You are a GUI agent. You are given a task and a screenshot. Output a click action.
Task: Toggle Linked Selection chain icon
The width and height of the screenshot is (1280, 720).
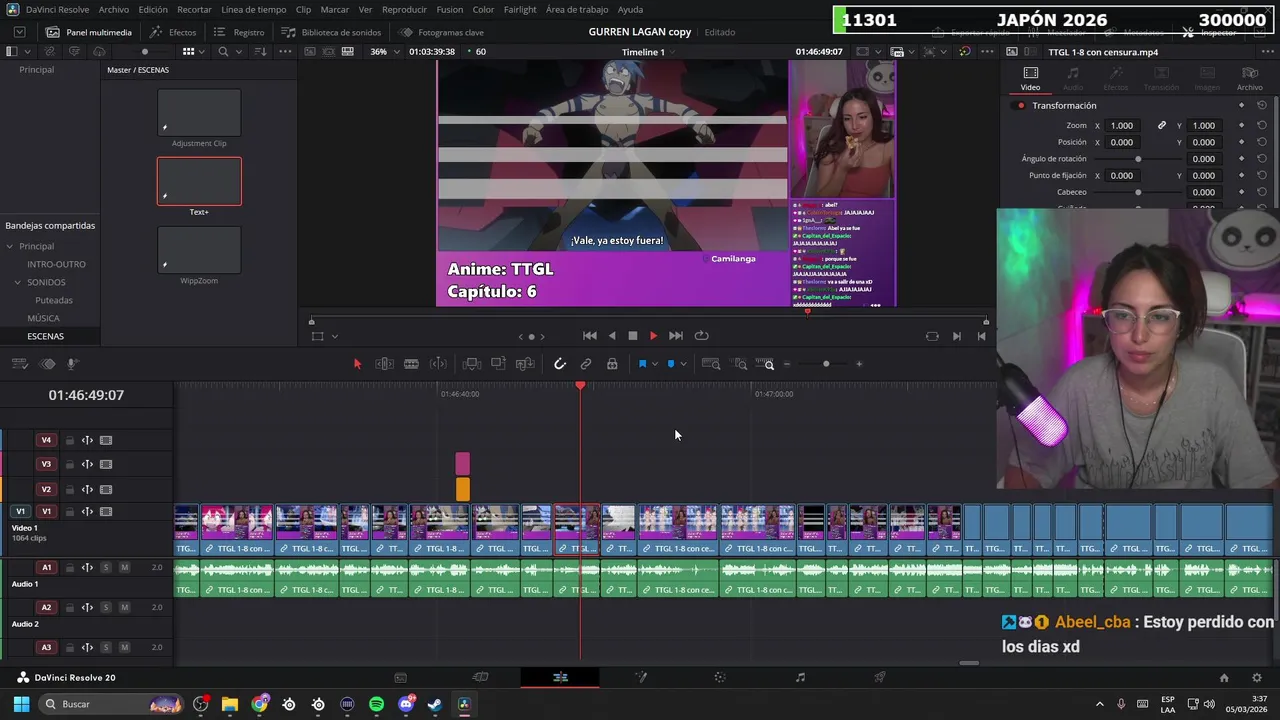tap(586, 364)
